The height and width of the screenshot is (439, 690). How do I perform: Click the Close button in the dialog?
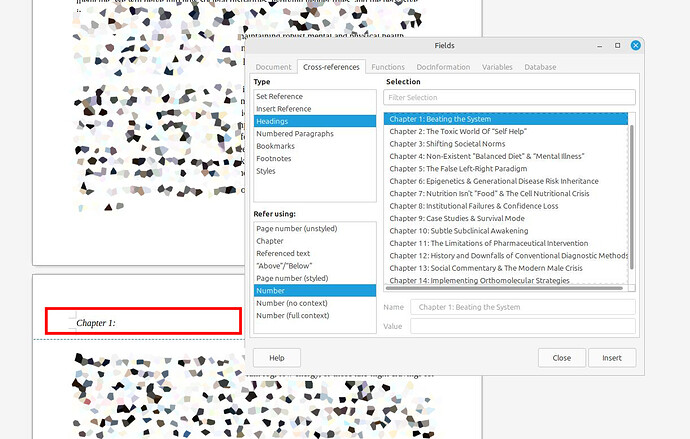(x=561, y=357)
